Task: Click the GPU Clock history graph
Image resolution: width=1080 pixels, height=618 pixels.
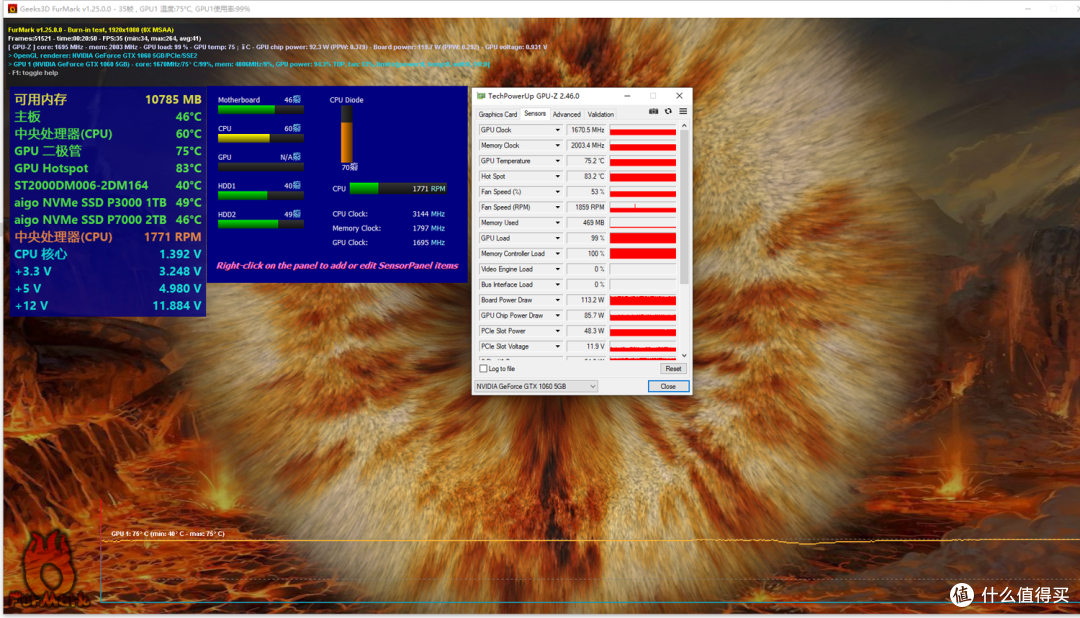Action: (x=643, y=130)
